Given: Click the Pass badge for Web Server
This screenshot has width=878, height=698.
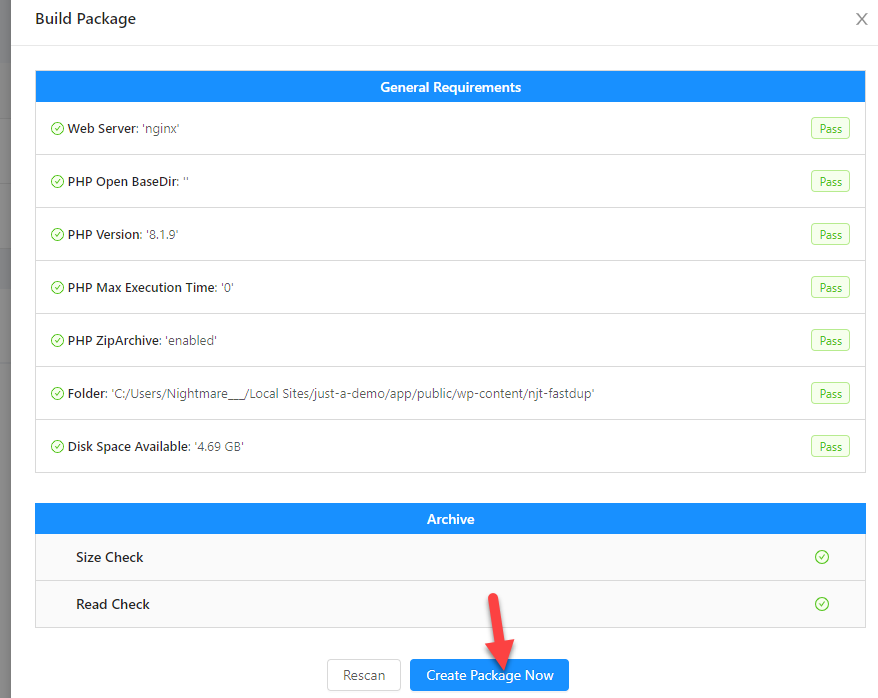Looking at the screenshot, I should click(x=830, y=129).
